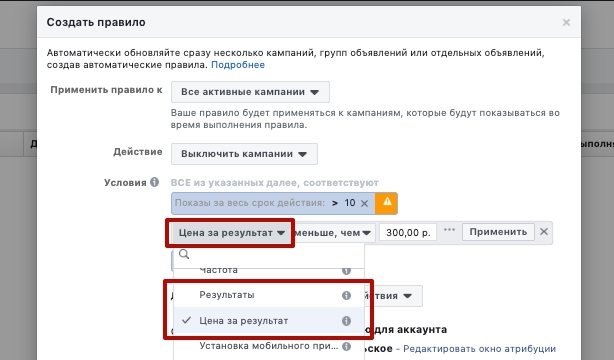Click info icon beside Цена за результат
The image size is (614, 360).
pos(346,321)
